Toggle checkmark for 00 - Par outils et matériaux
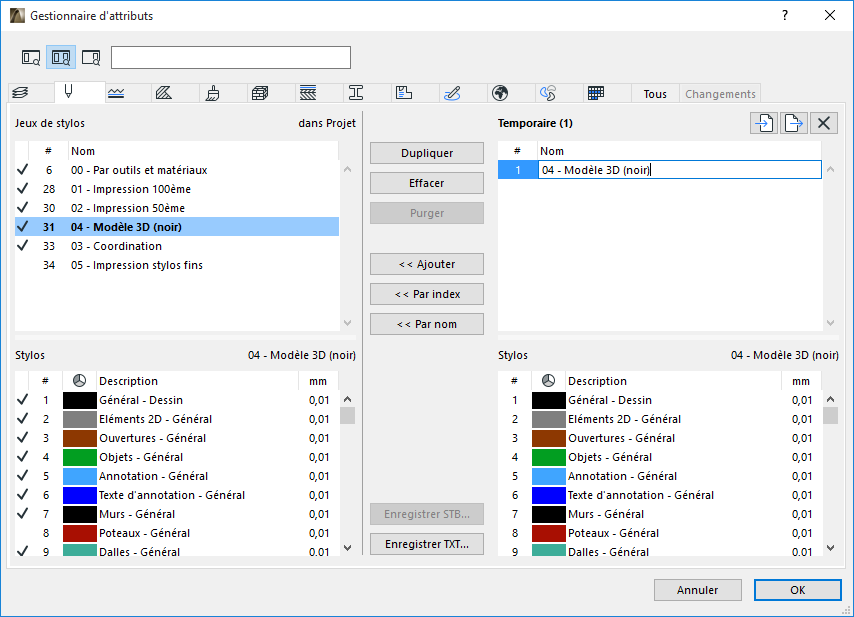 (x=22, y=170)
